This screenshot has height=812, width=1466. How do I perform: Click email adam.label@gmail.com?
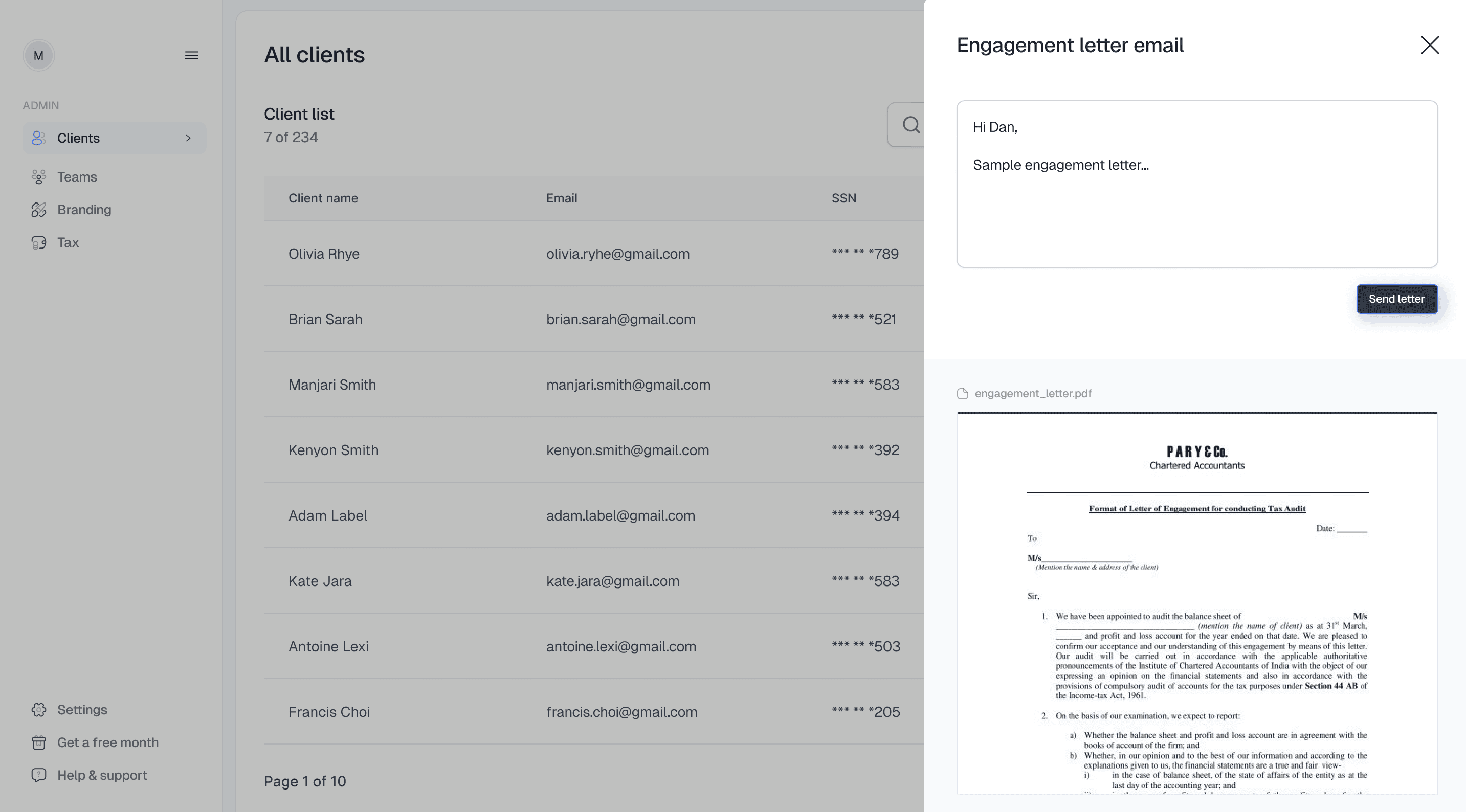[621, 515]
